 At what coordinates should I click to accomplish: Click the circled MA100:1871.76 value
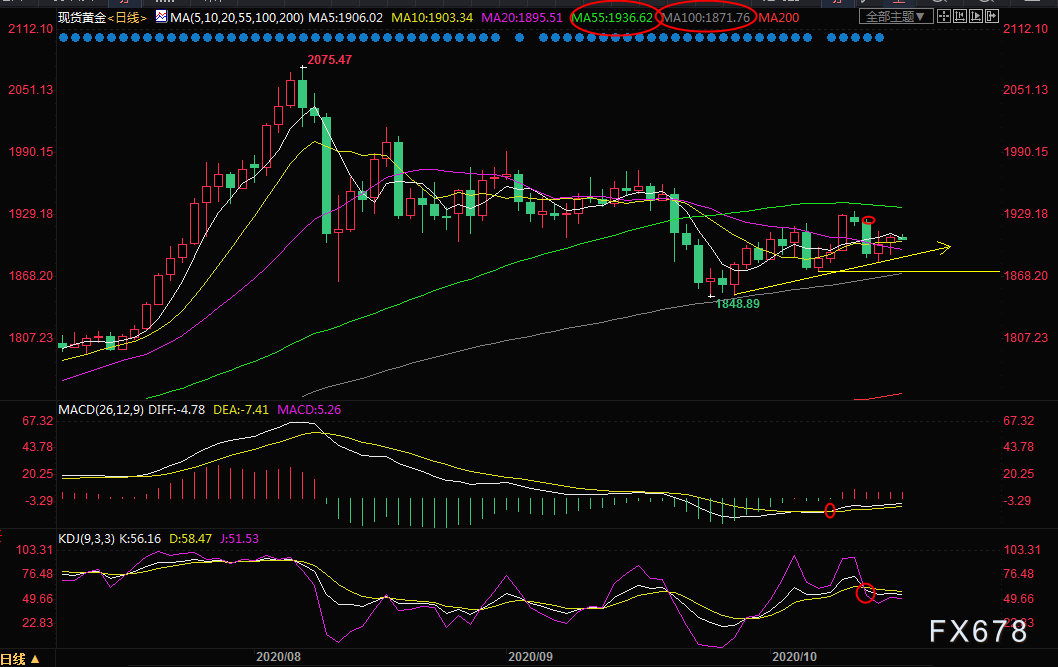click(706, 18)
